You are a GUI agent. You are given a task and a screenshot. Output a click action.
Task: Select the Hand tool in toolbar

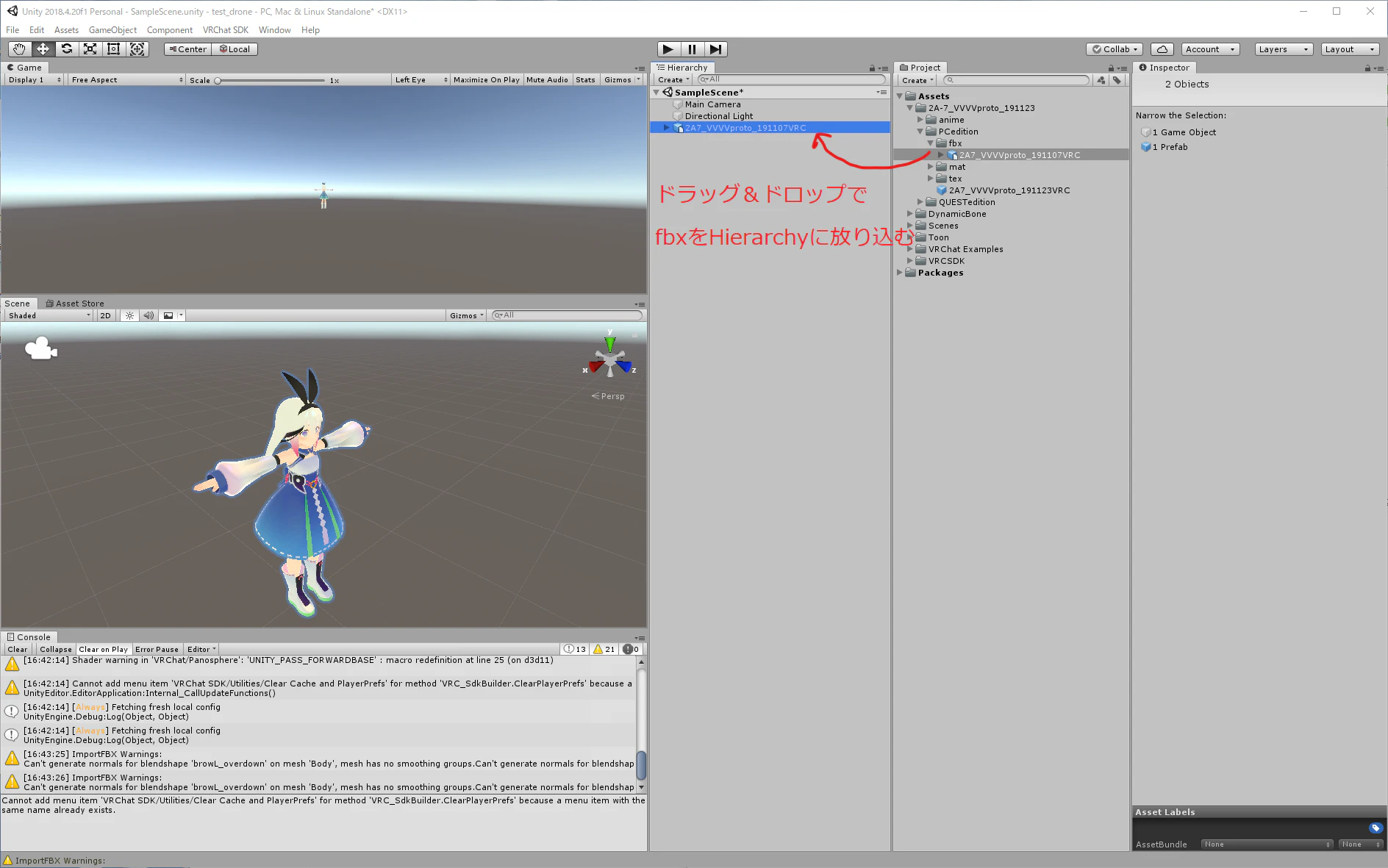point(19,49)
